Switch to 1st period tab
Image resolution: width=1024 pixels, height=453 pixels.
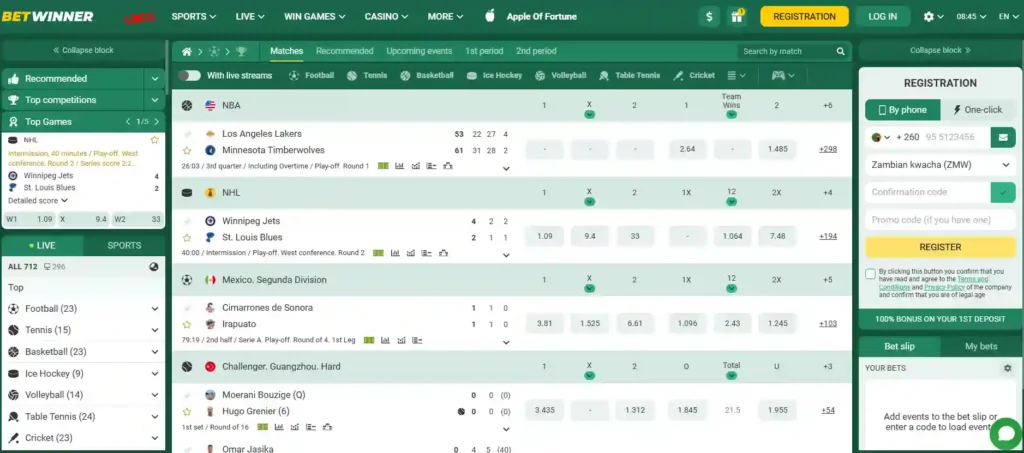point(484,51)
